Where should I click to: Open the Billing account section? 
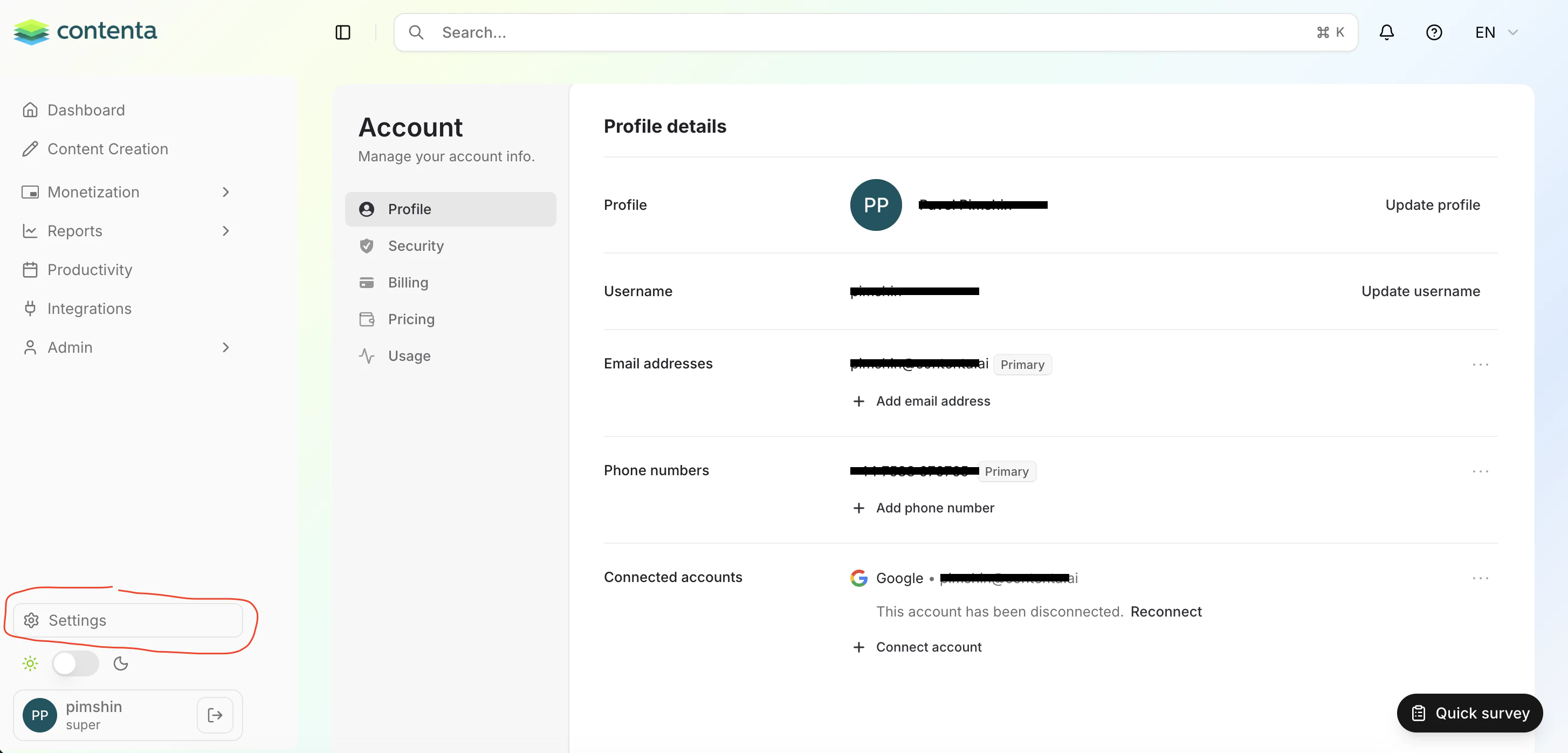click(408, 283)
